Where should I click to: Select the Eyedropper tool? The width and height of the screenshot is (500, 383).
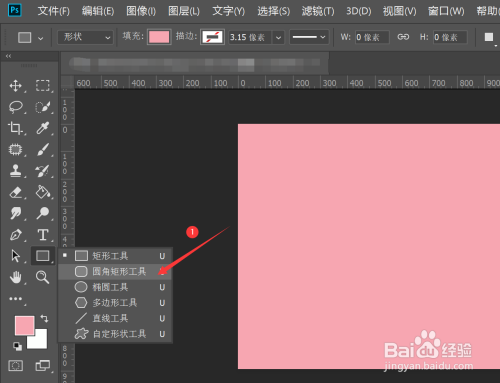point(43,128)
